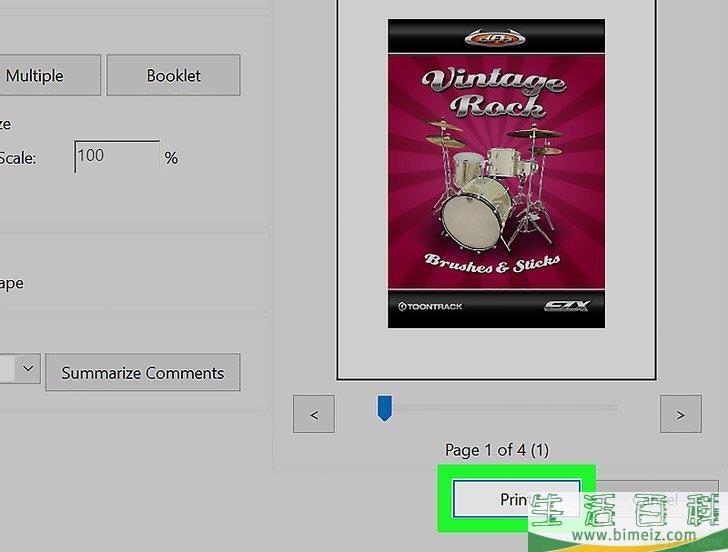Click the Vintage Rock page preview
Viewport: 728px width, 552px height.
(x=496, y=173)
